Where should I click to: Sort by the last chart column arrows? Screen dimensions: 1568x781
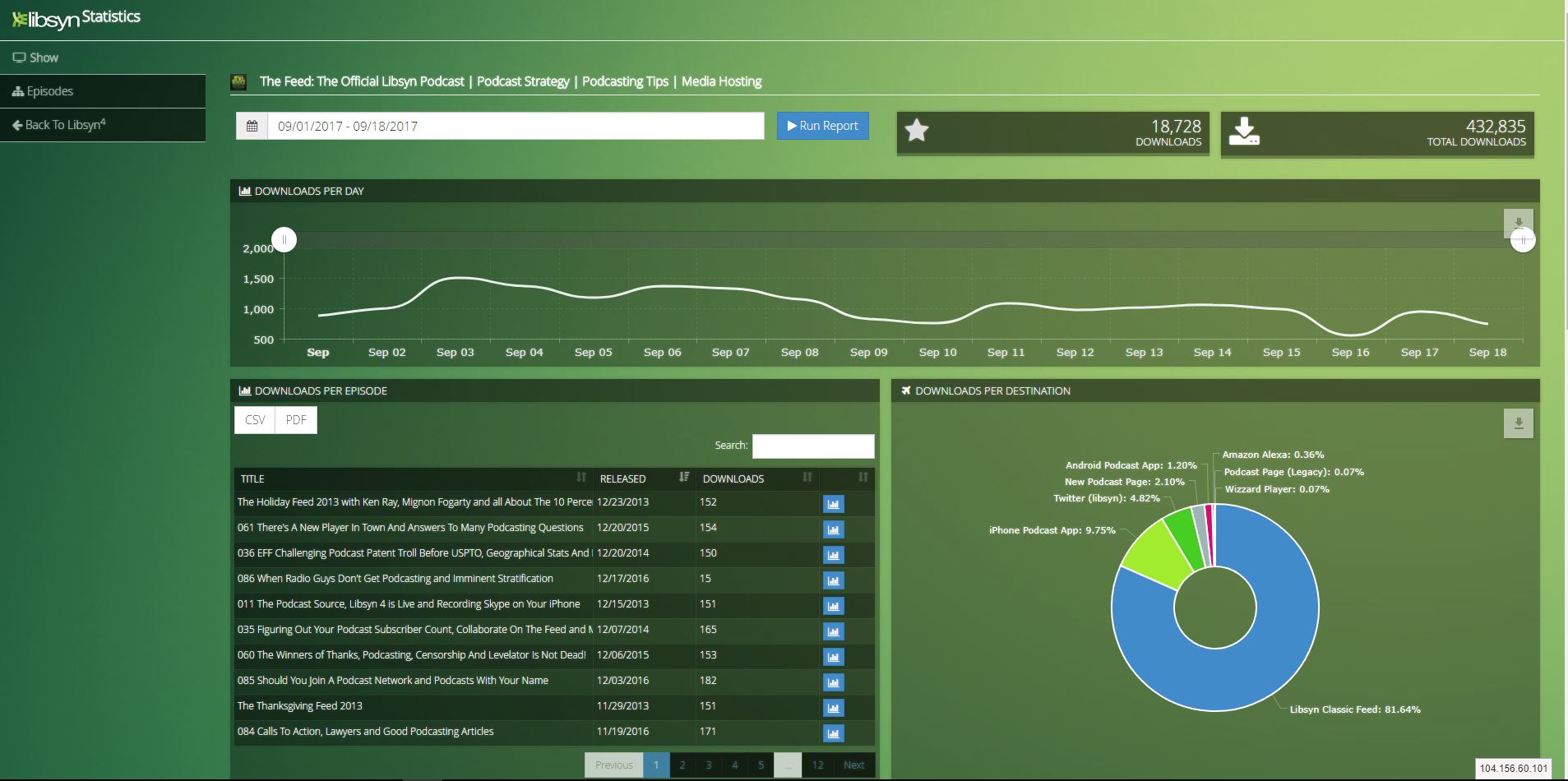pos(863,478)
